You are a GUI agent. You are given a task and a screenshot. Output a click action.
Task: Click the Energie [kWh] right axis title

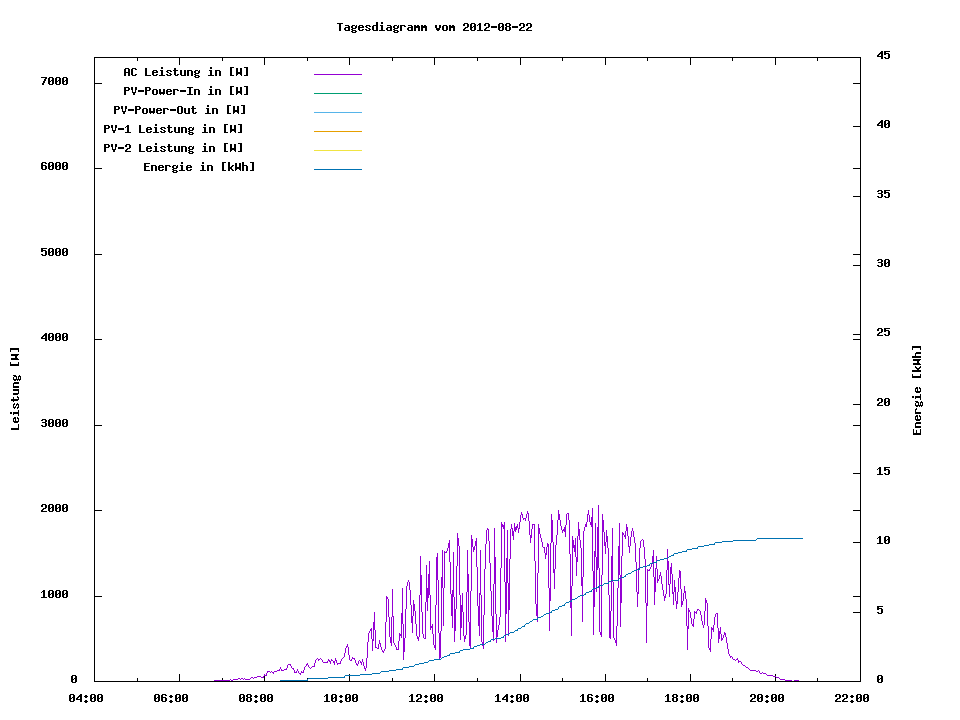coord(917,390)
